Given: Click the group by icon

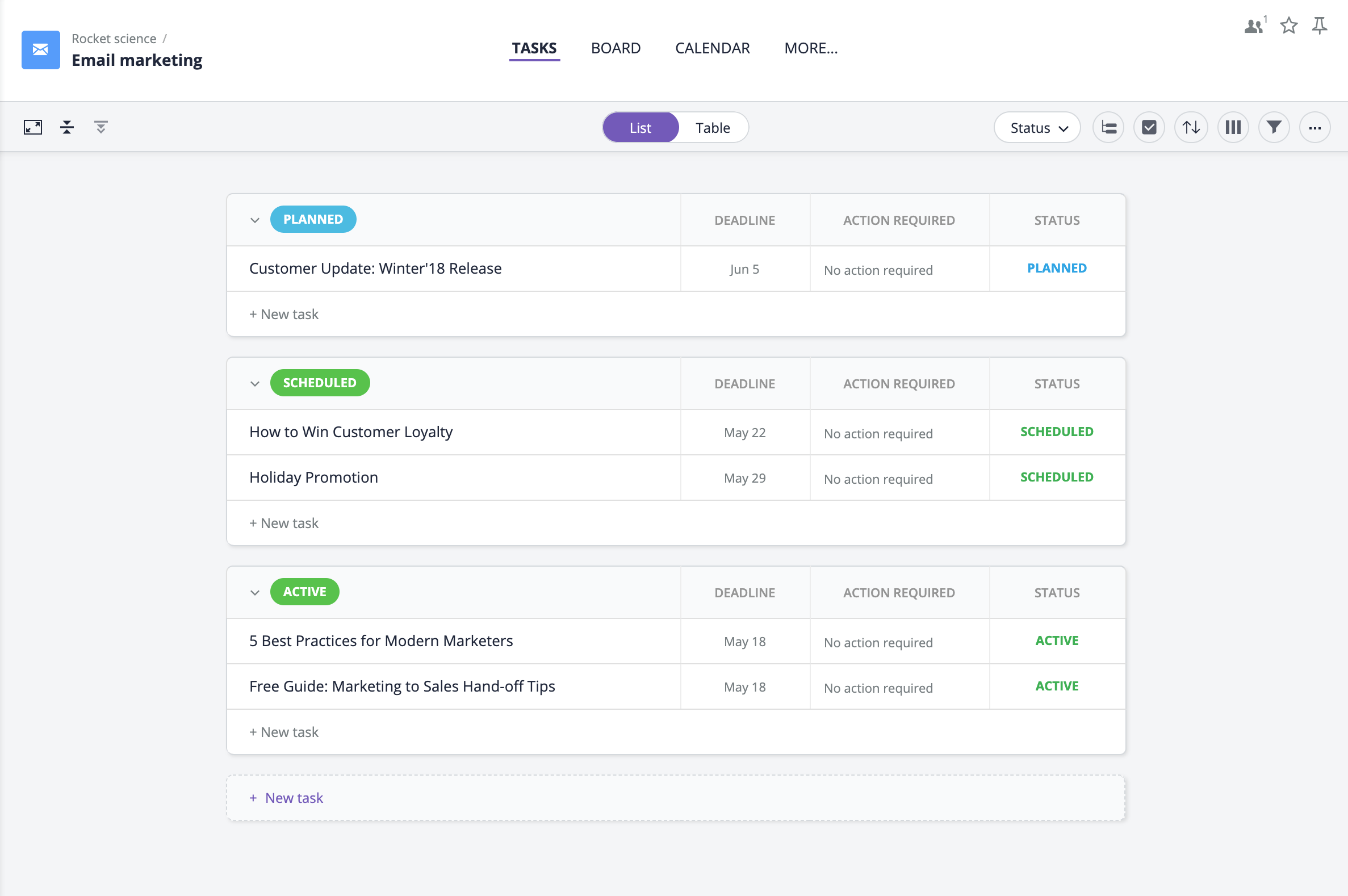Looking at the screenshot, I should click(1108, 127).
